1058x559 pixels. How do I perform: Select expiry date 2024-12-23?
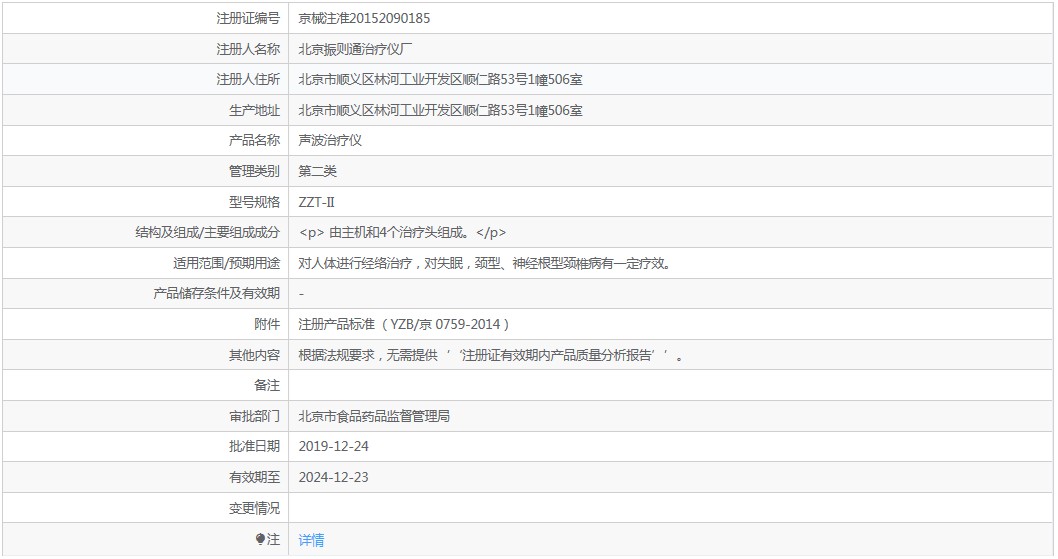[333, 477]
